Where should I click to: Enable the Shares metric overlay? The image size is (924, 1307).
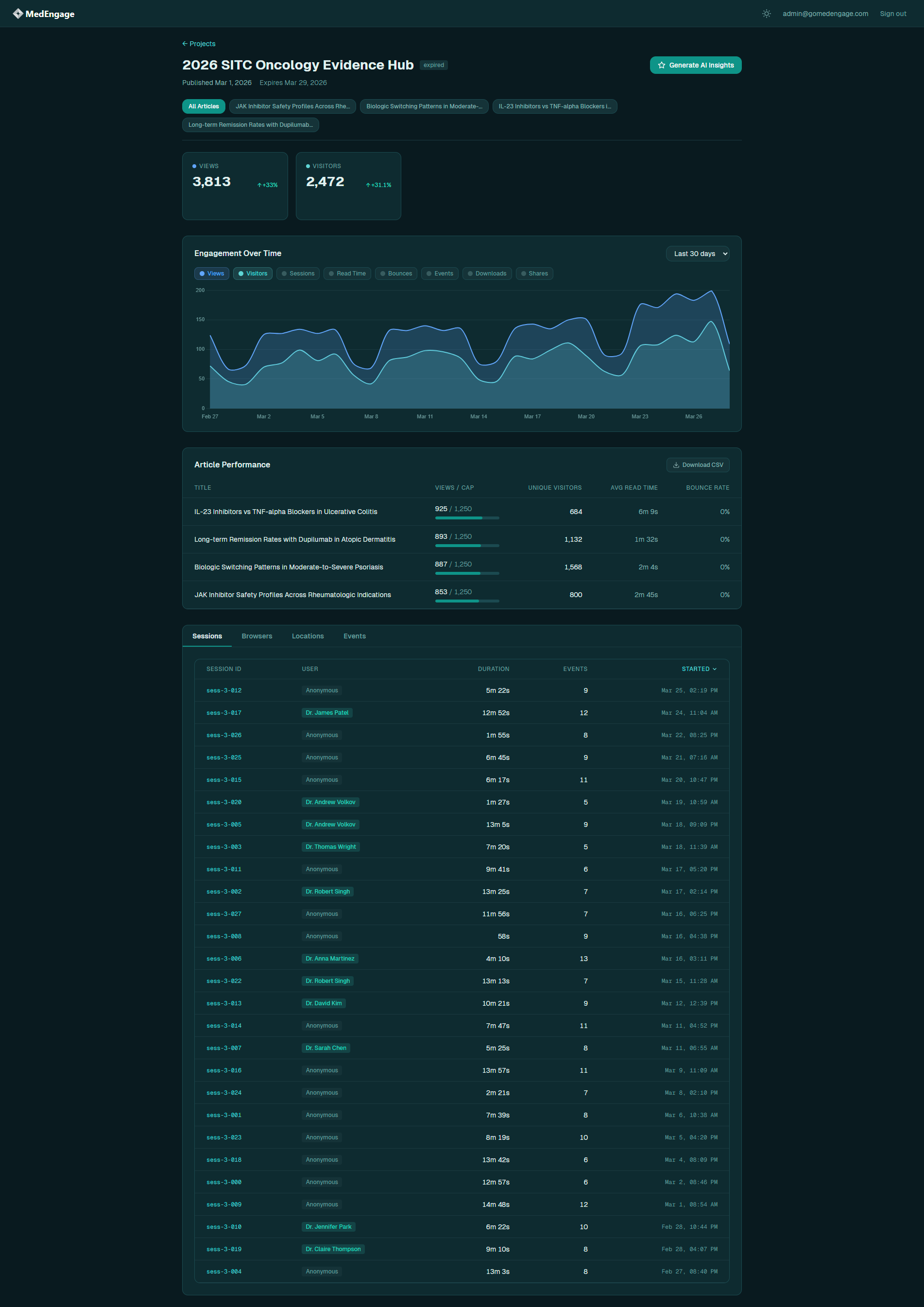[534, 273]
